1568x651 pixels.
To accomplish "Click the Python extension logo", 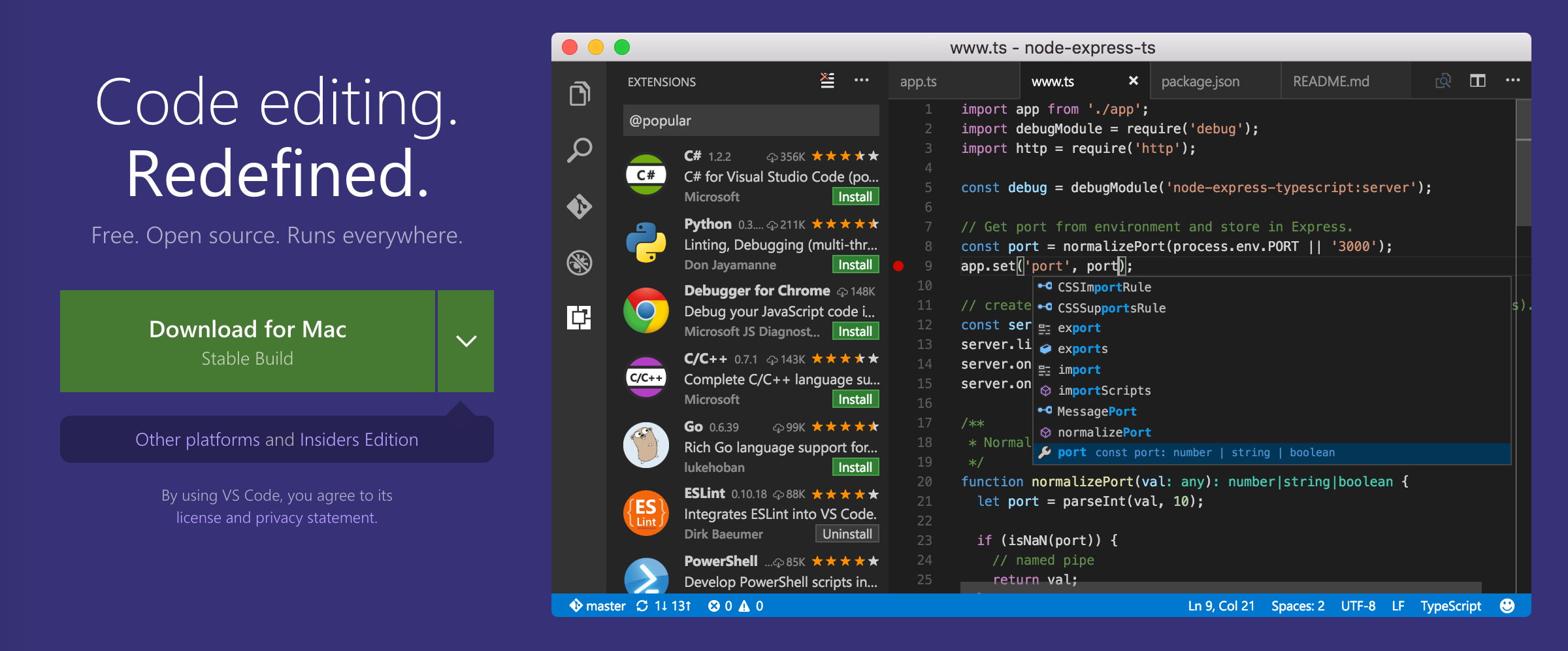I will click(646, 242).
